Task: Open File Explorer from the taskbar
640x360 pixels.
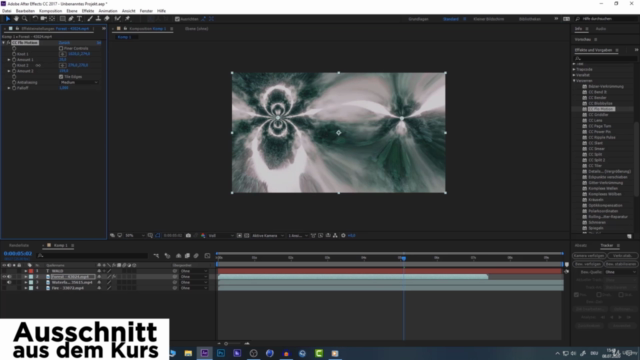Action: 188,353
